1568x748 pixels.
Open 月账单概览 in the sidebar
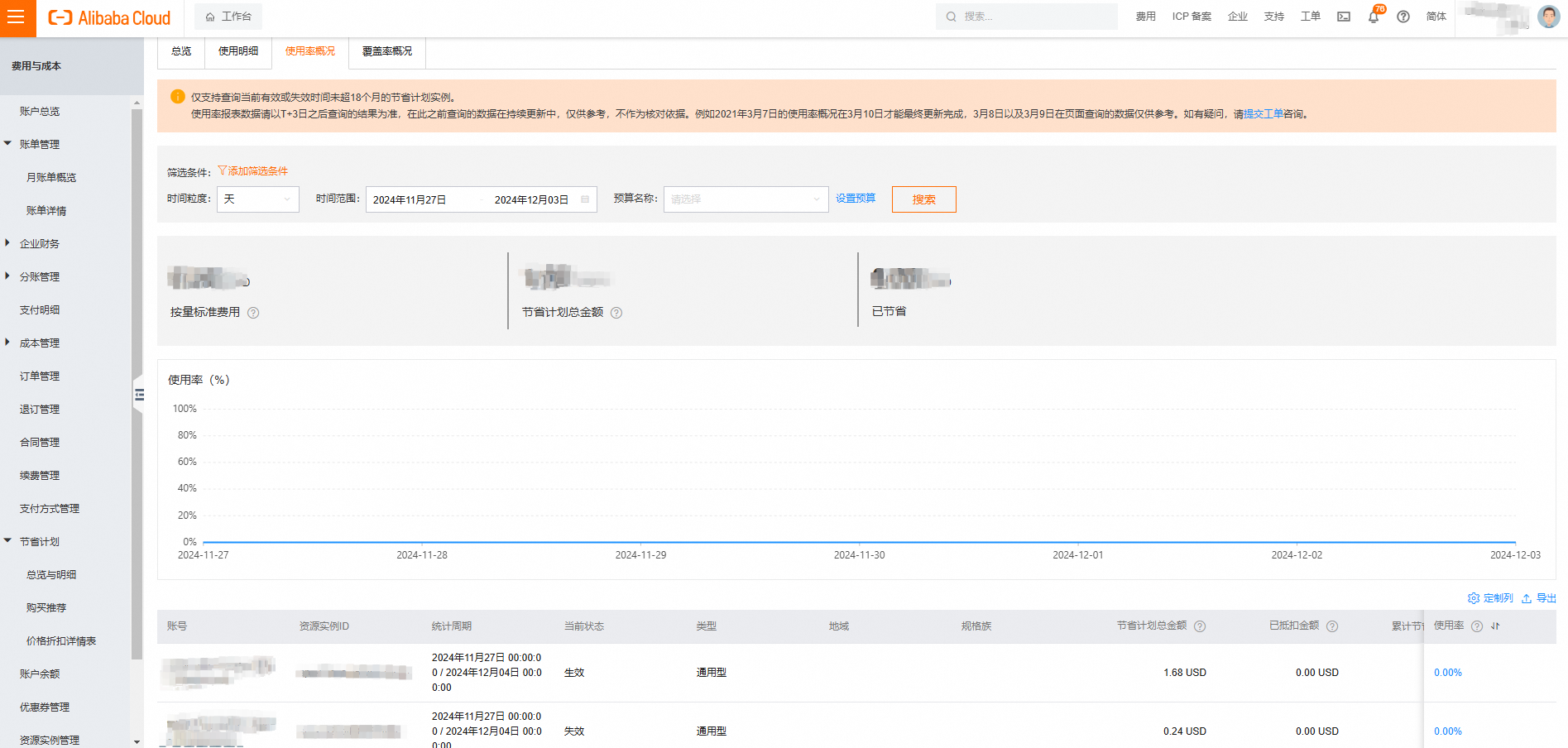tap(51, 177)
